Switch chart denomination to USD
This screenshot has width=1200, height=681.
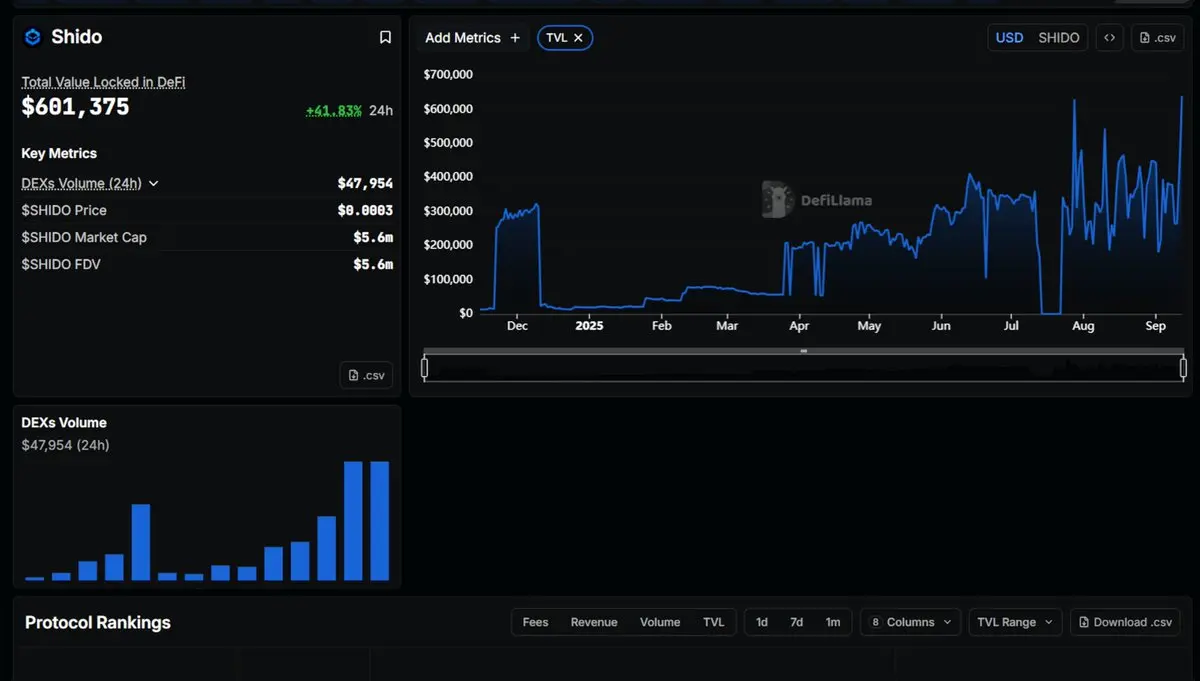coord(1009,38)
